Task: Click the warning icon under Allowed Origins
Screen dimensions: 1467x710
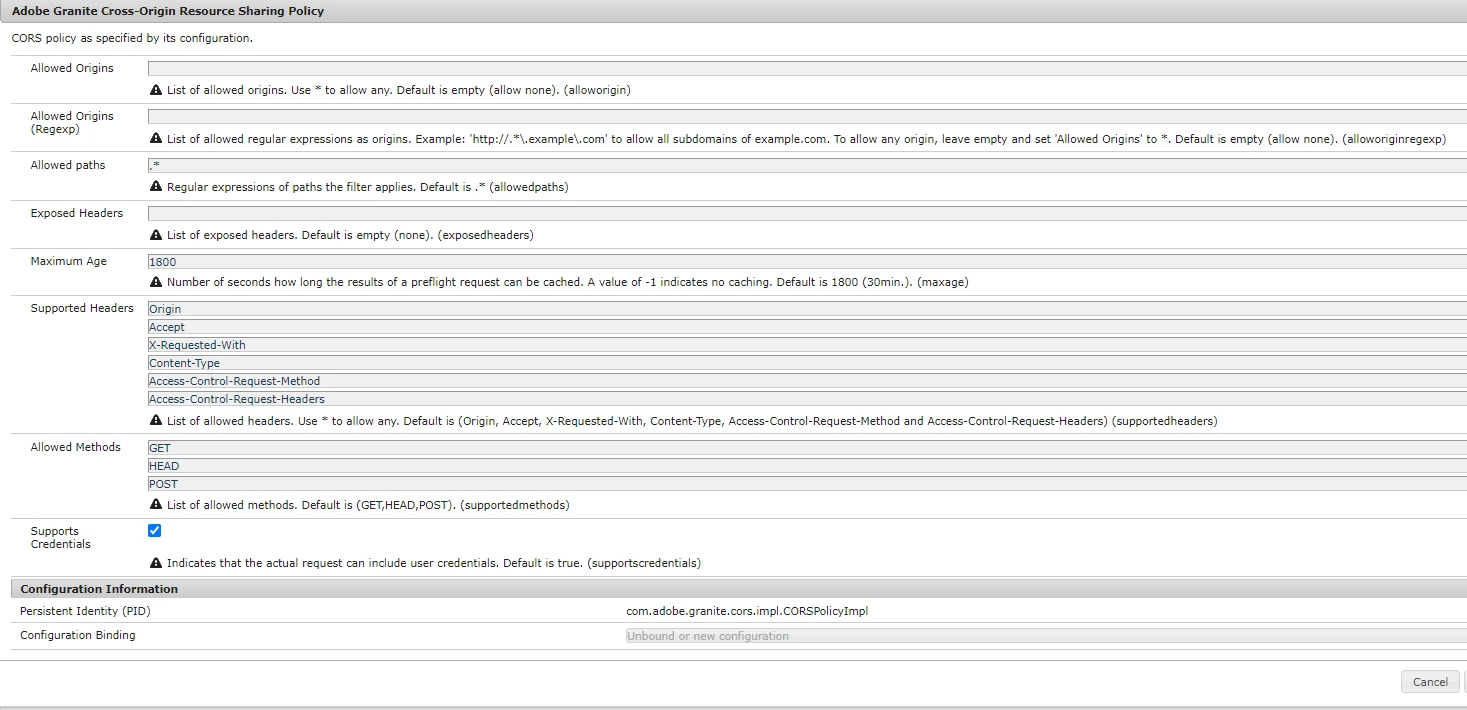Action: coord(156,90)
